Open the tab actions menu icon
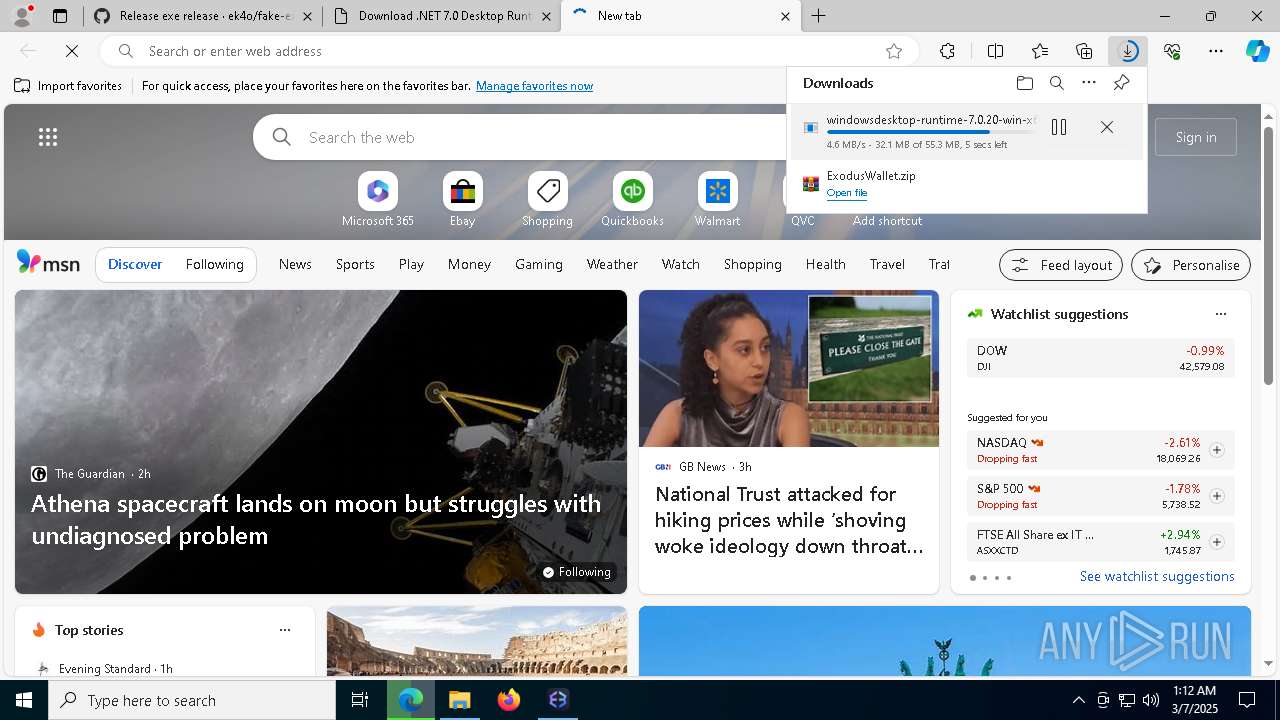1280x720 pixels. click(x=60, y=16)
